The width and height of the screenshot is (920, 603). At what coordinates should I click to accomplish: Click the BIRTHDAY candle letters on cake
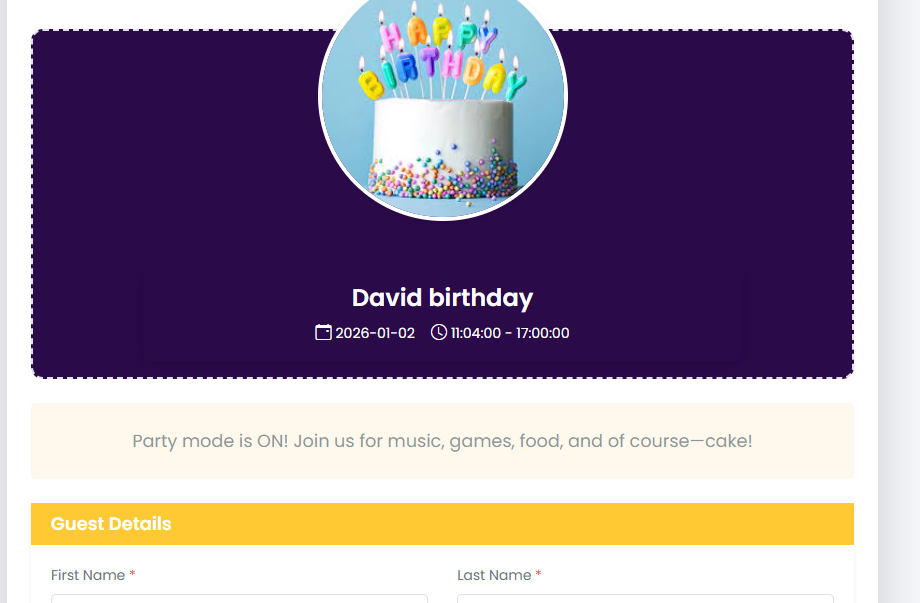coord(440,73)
